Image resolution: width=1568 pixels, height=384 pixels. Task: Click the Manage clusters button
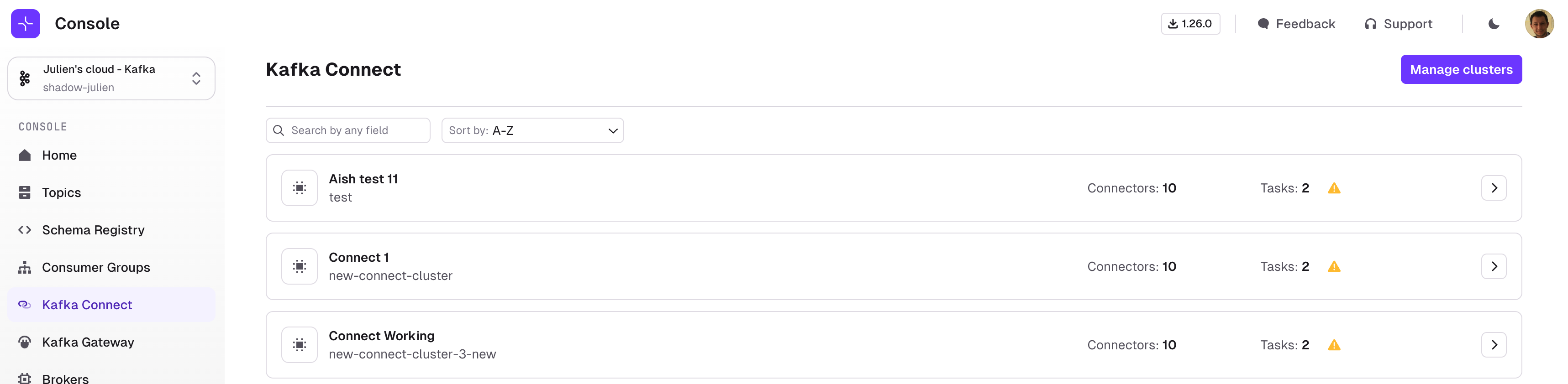pyautogui.click(x=1461, y=69)
